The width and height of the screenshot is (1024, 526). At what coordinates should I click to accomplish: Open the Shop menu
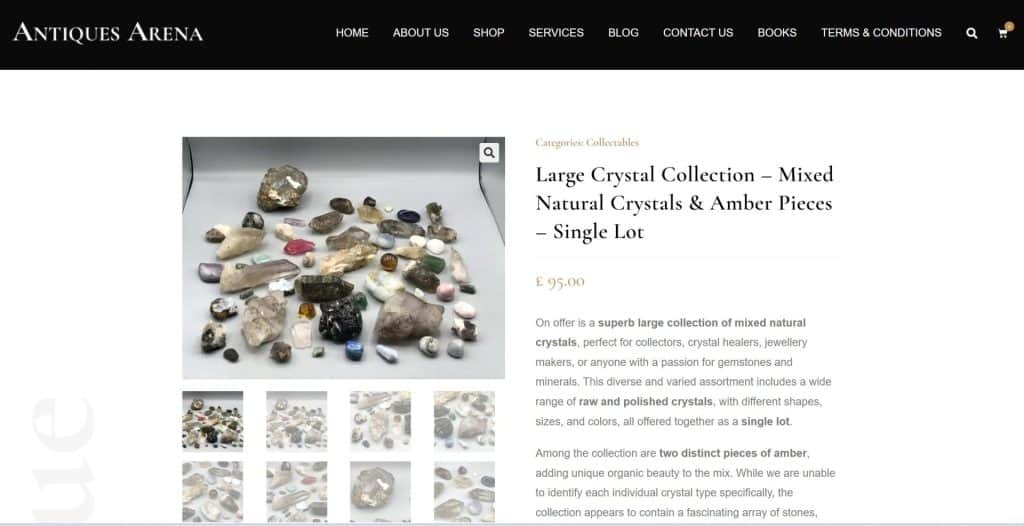(x=488, y=33)
